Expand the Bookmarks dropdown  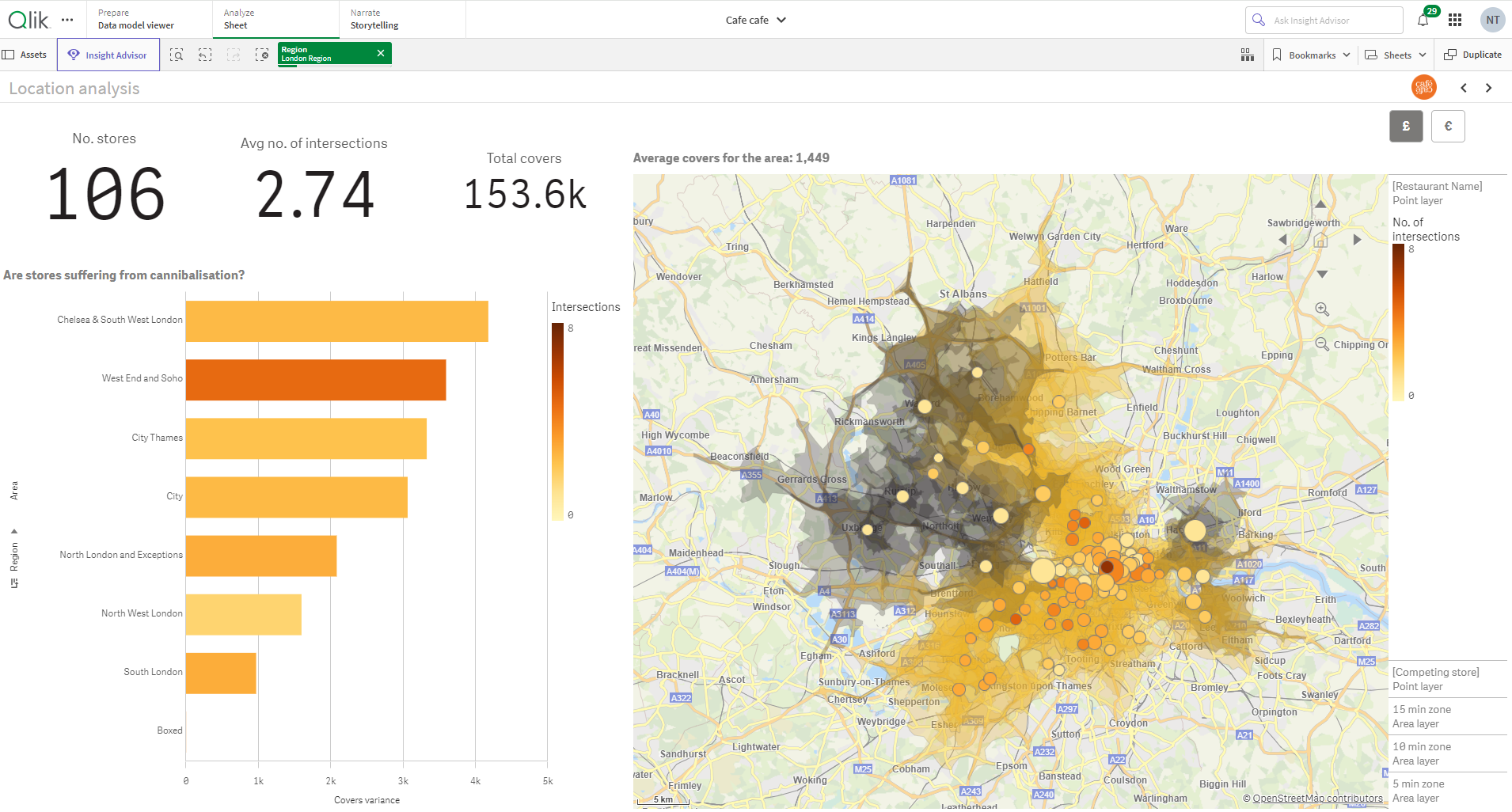point(1311,54)
